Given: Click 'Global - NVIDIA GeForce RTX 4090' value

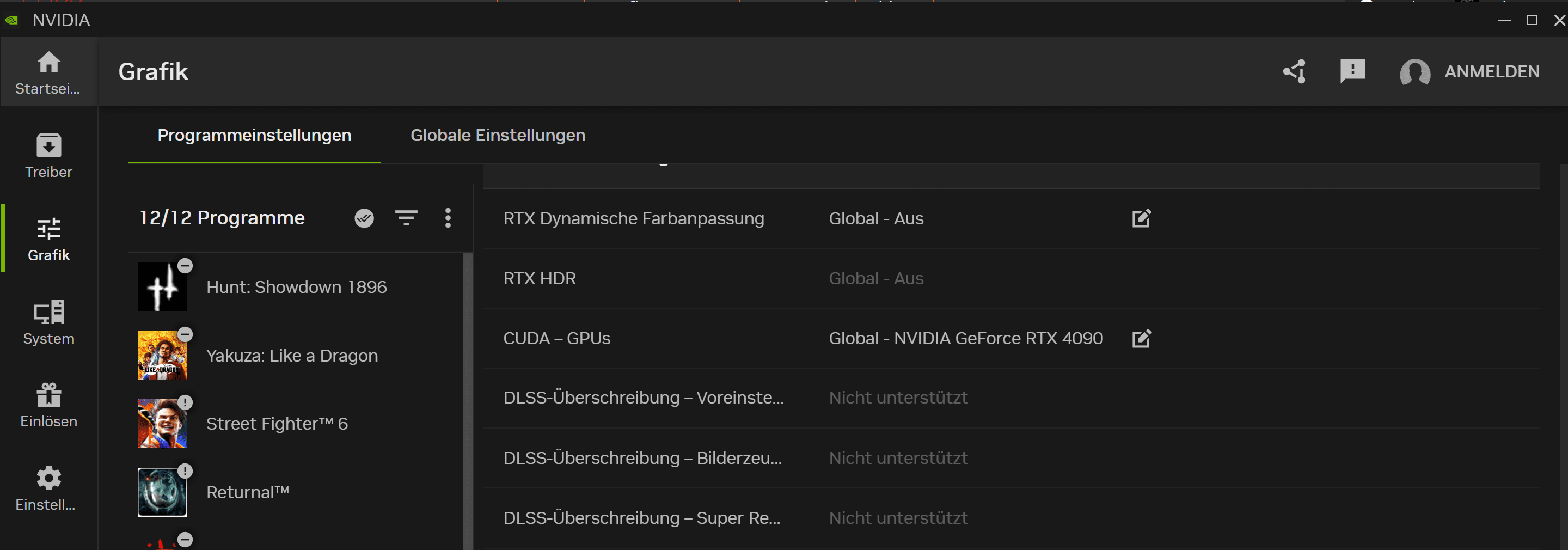Looking at the screenshot, I should pos(965,338).
